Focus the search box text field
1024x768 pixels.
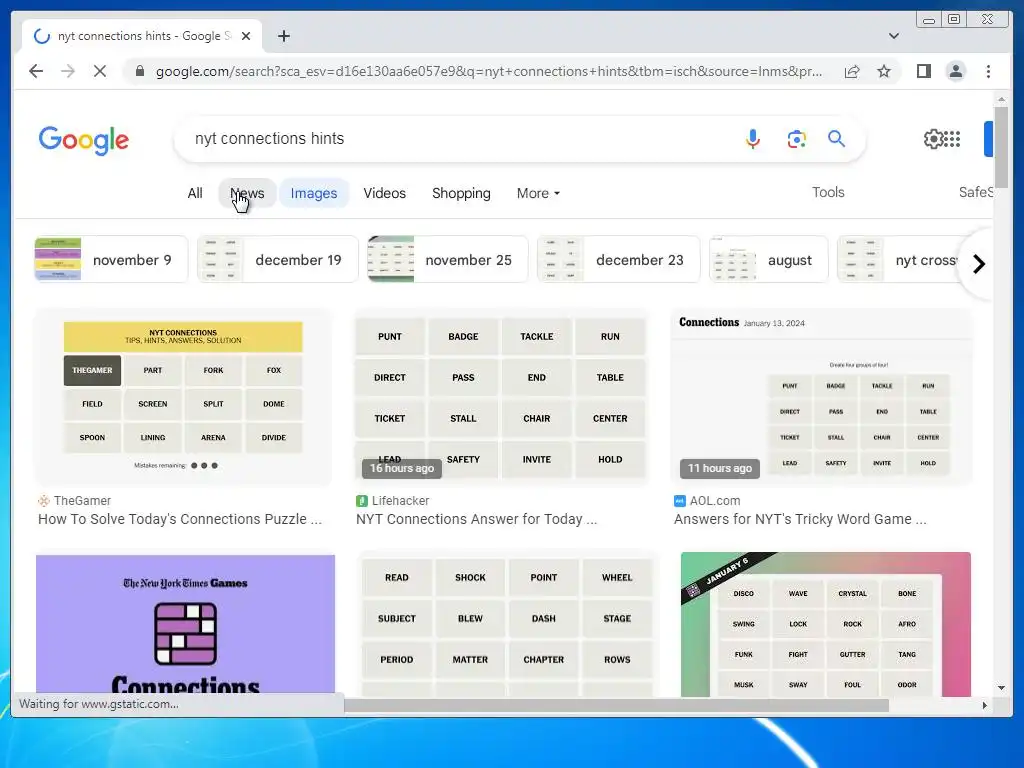[x=457, y=138]
